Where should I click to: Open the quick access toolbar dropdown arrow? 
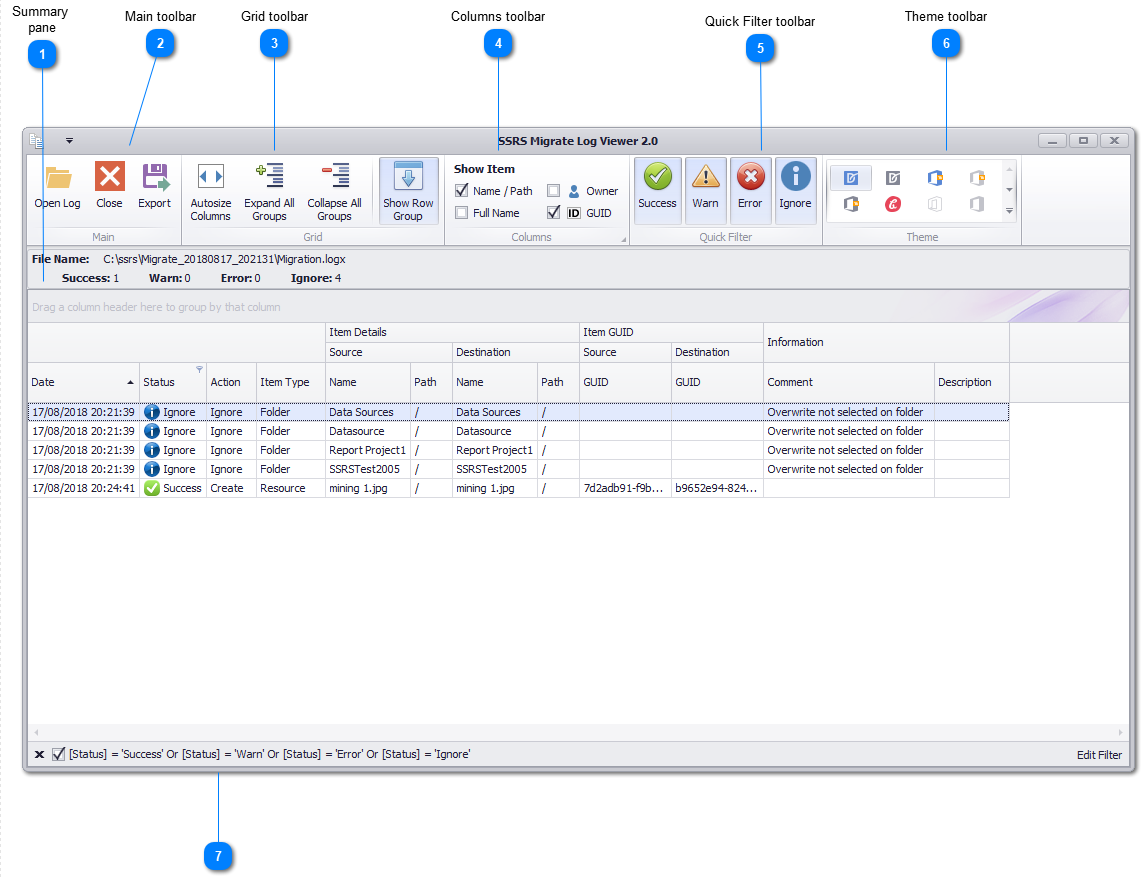pos(69,140)
